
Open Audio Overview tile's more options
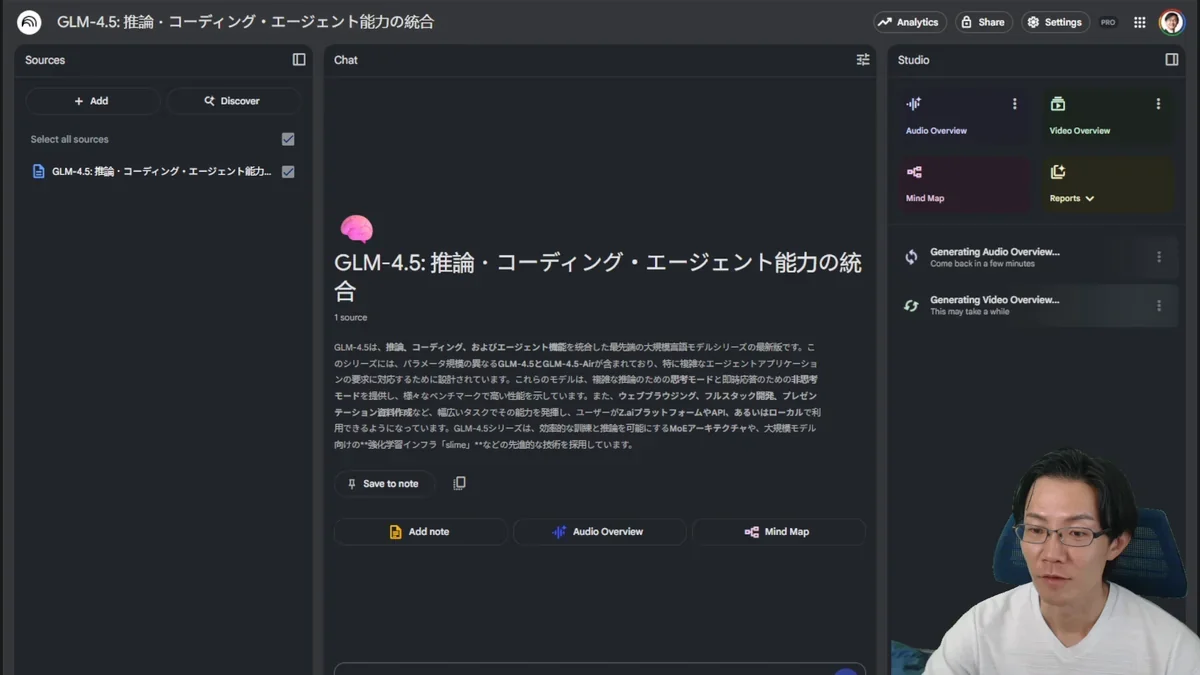click(1015, 104)
